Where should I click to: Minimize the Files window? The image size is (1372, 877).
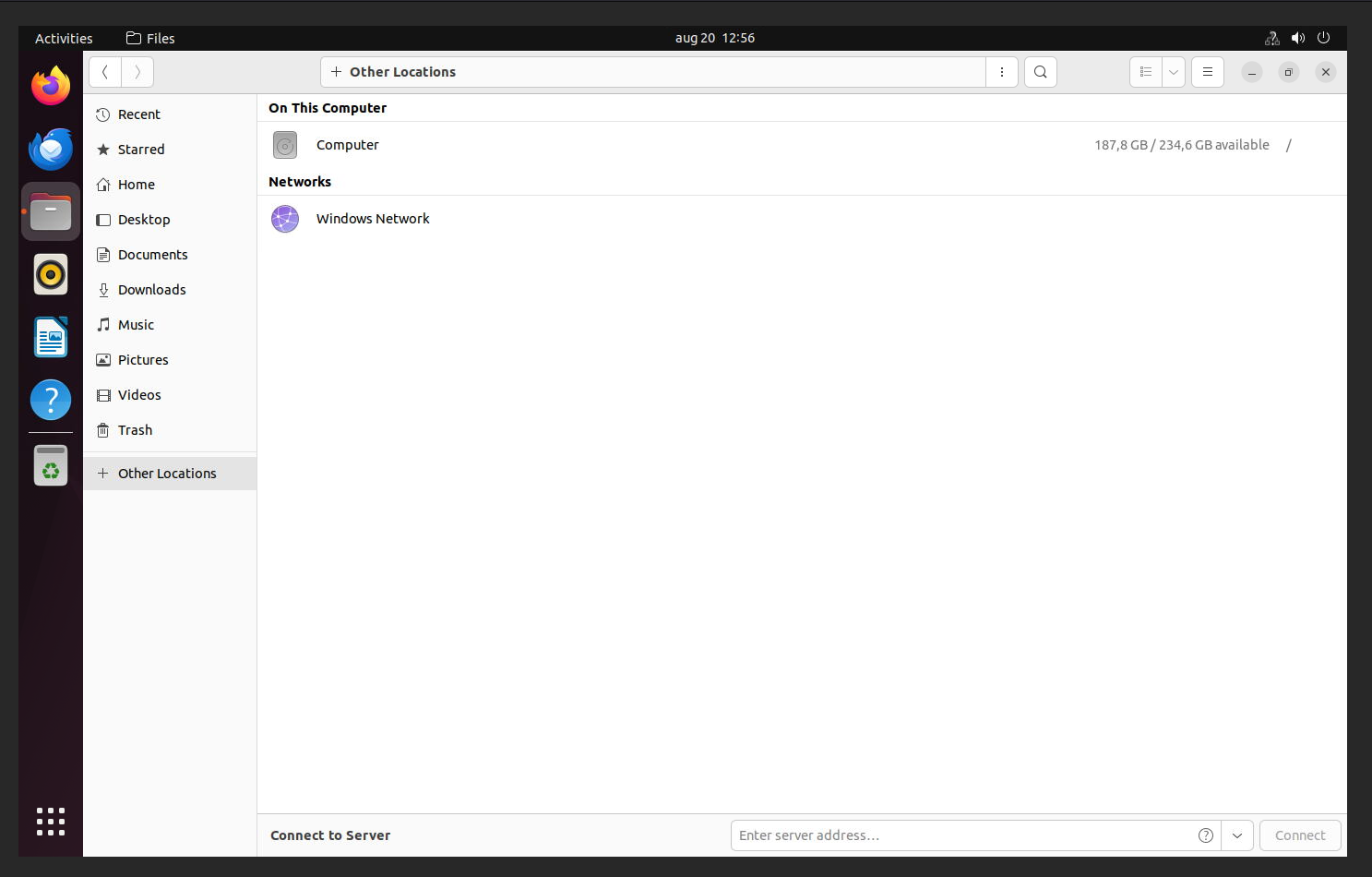click(x=1252, y=72)
